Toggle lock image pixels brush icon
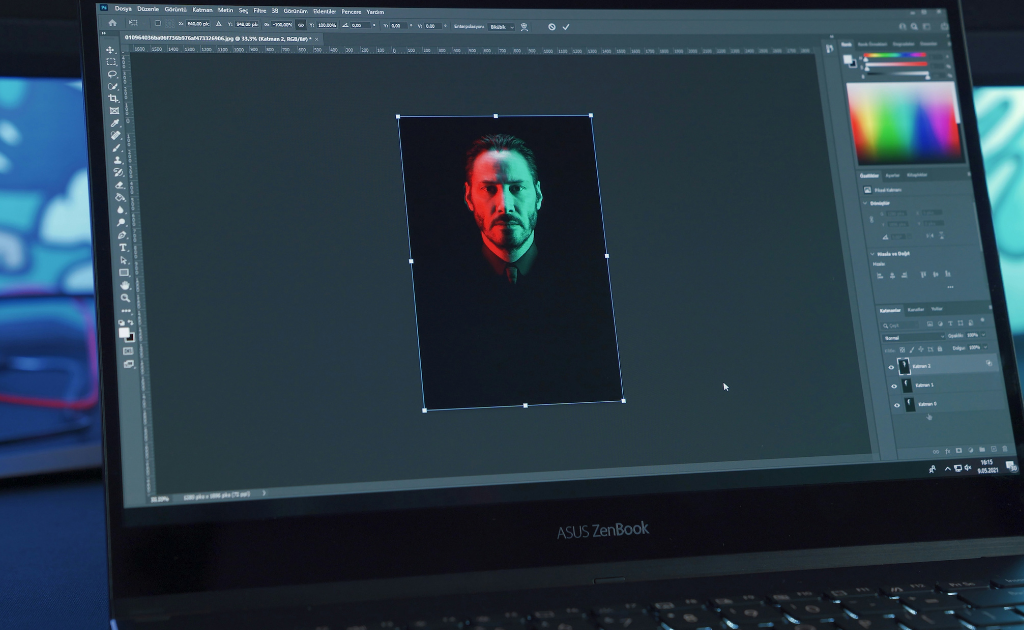The image size is (1024, 630). pos(912,350)
